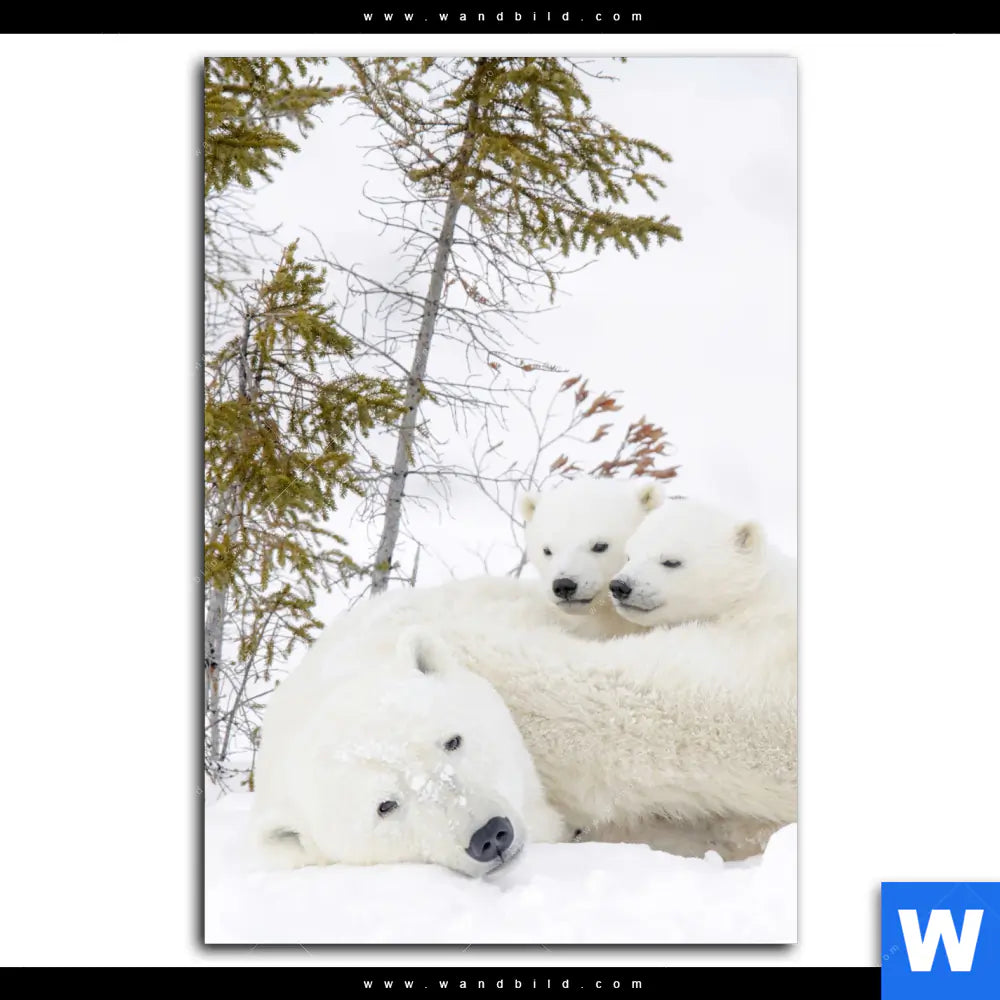The height and width of the screenshot is (1000, 1000).
Task: Click the mother polar bear's right eye
Action: coord(453,742)
